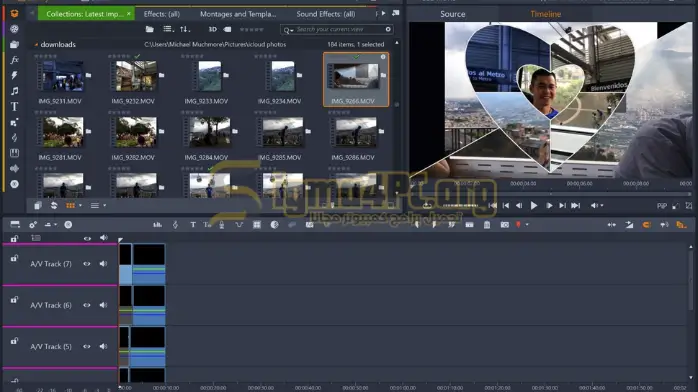Select IMG_9284.MOV thumbnail

point(207,132)
